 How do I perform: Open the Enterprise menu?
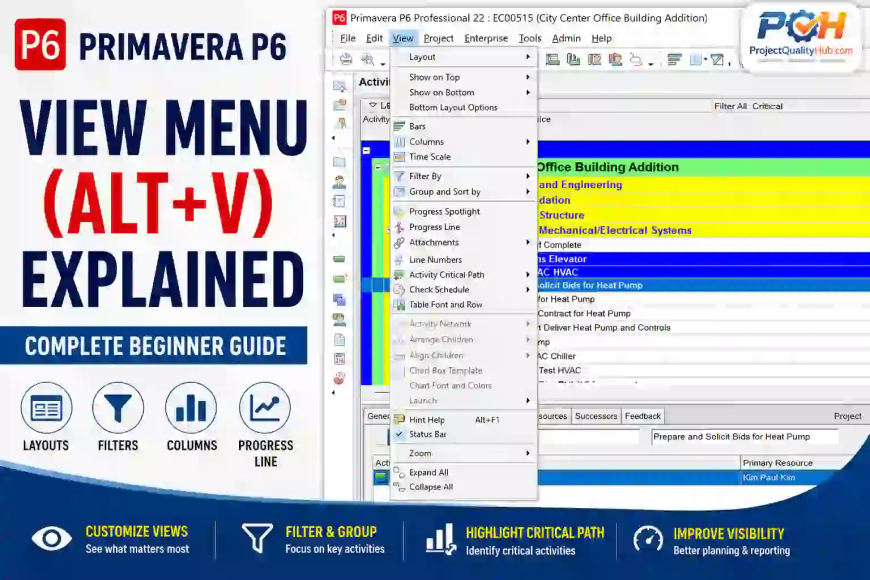(486, 38)
